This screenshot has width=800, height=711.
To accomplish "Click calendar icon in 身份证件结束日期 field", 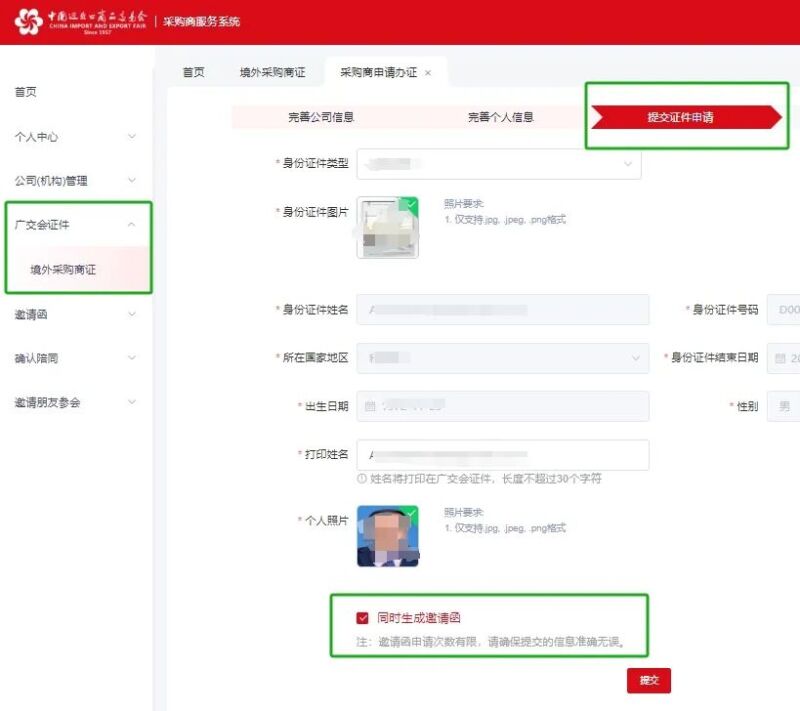I will click(780, 358).
